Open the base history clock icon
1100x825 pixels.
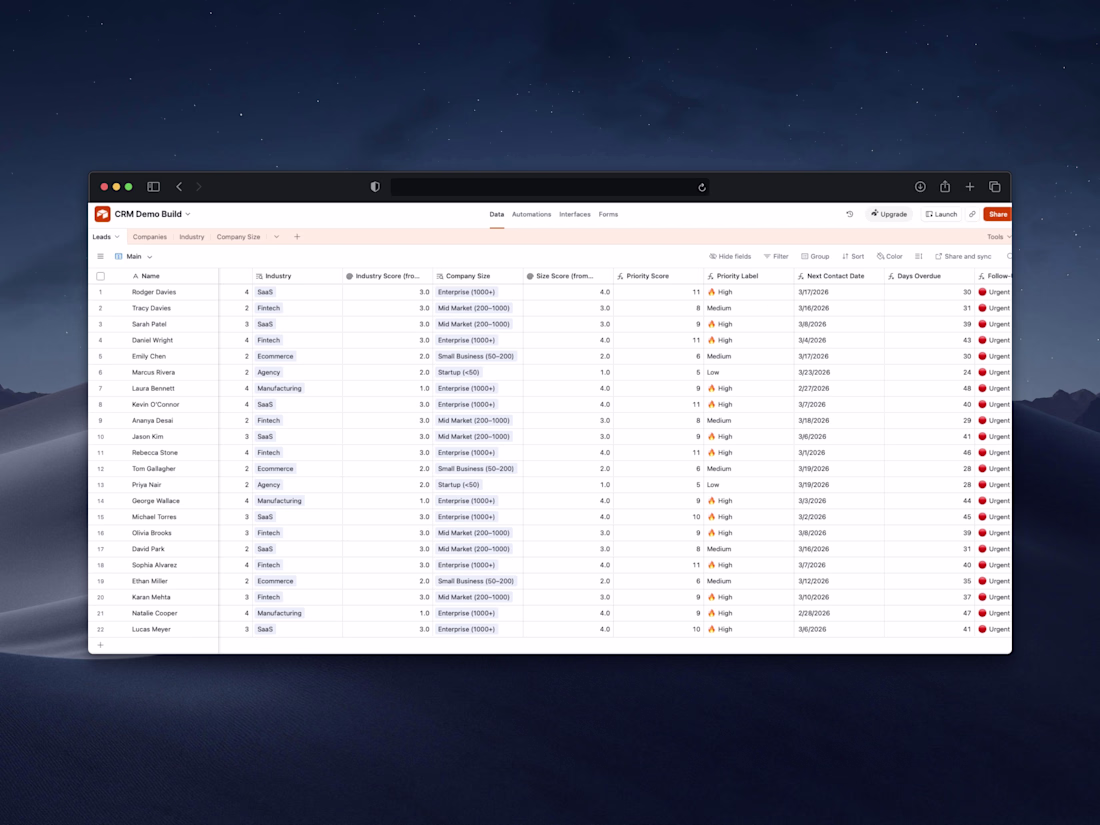click(x=850, y=214)
